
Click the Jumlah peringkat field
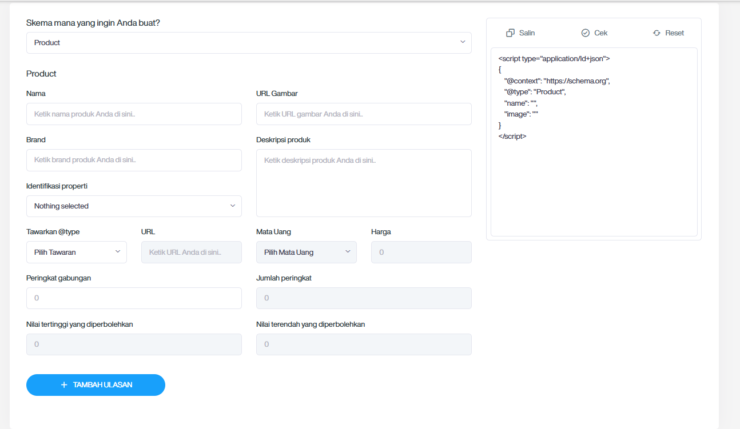[x=364, y=298]
